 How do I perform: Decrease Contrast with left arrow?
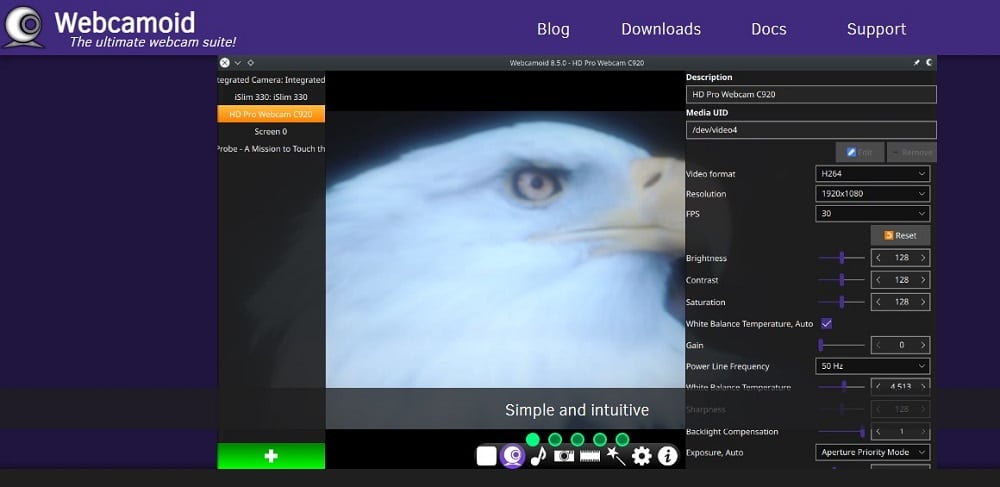[x=878, y=280]
